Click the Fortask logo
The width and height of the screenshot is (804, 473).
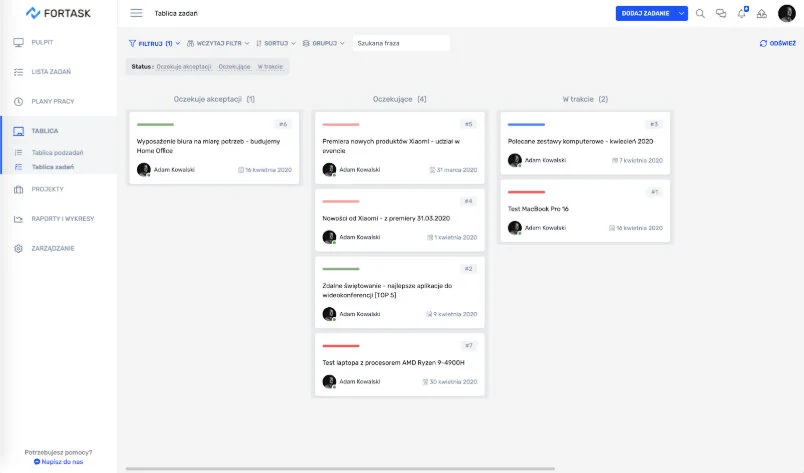point(58,14)
